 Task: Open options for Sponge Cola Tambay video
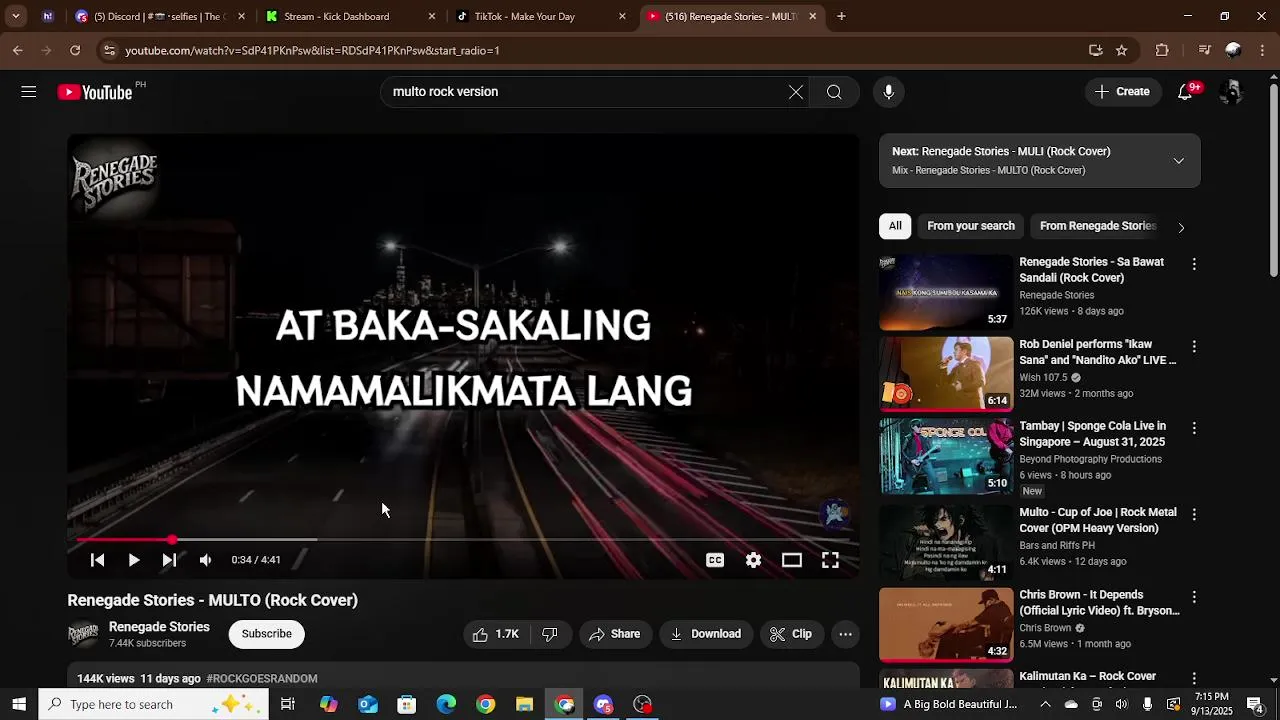pos(1193,428)
